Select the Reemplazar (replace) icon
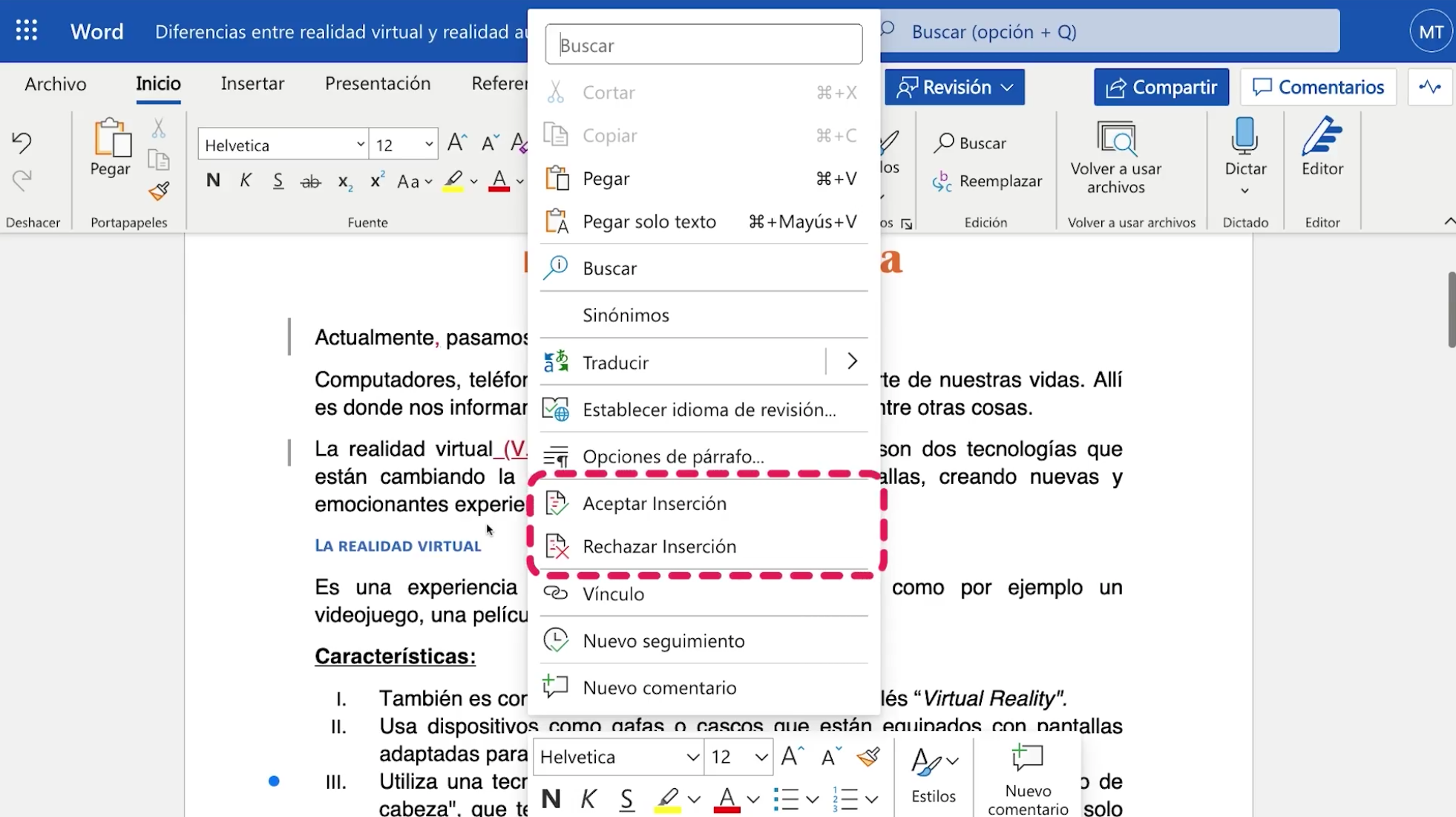Screen dimensions: 1456x817 coord(943,182)
